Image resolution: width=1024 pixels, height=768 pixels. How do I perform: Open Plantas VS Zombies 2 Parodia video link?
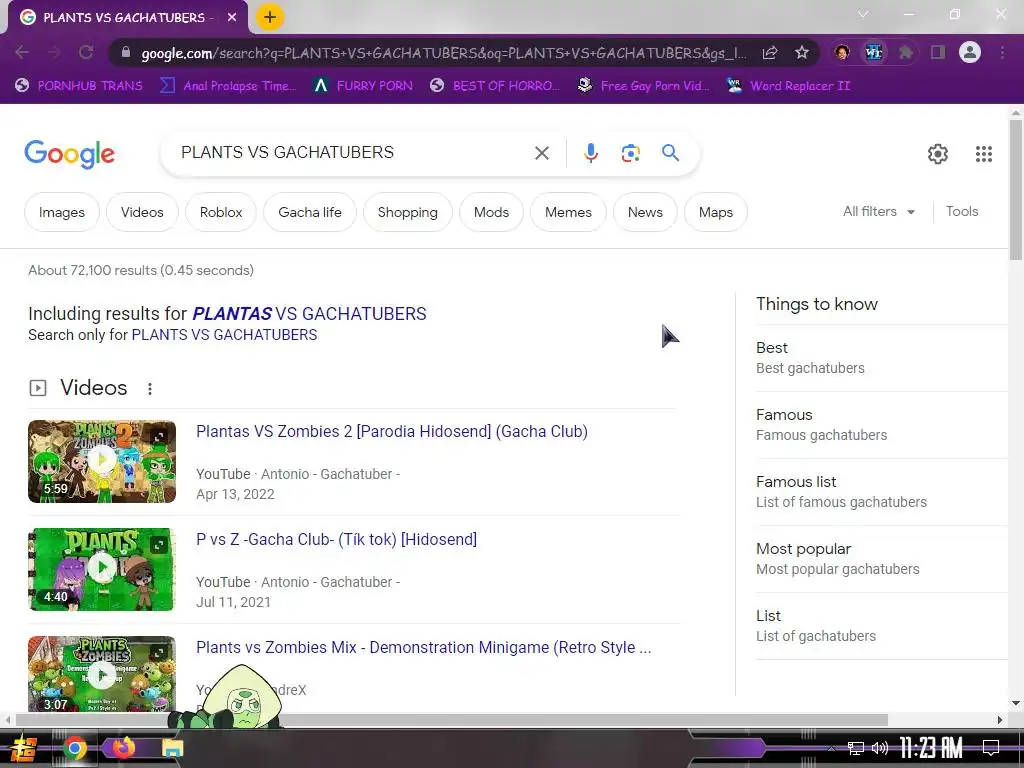pos(392,431)
